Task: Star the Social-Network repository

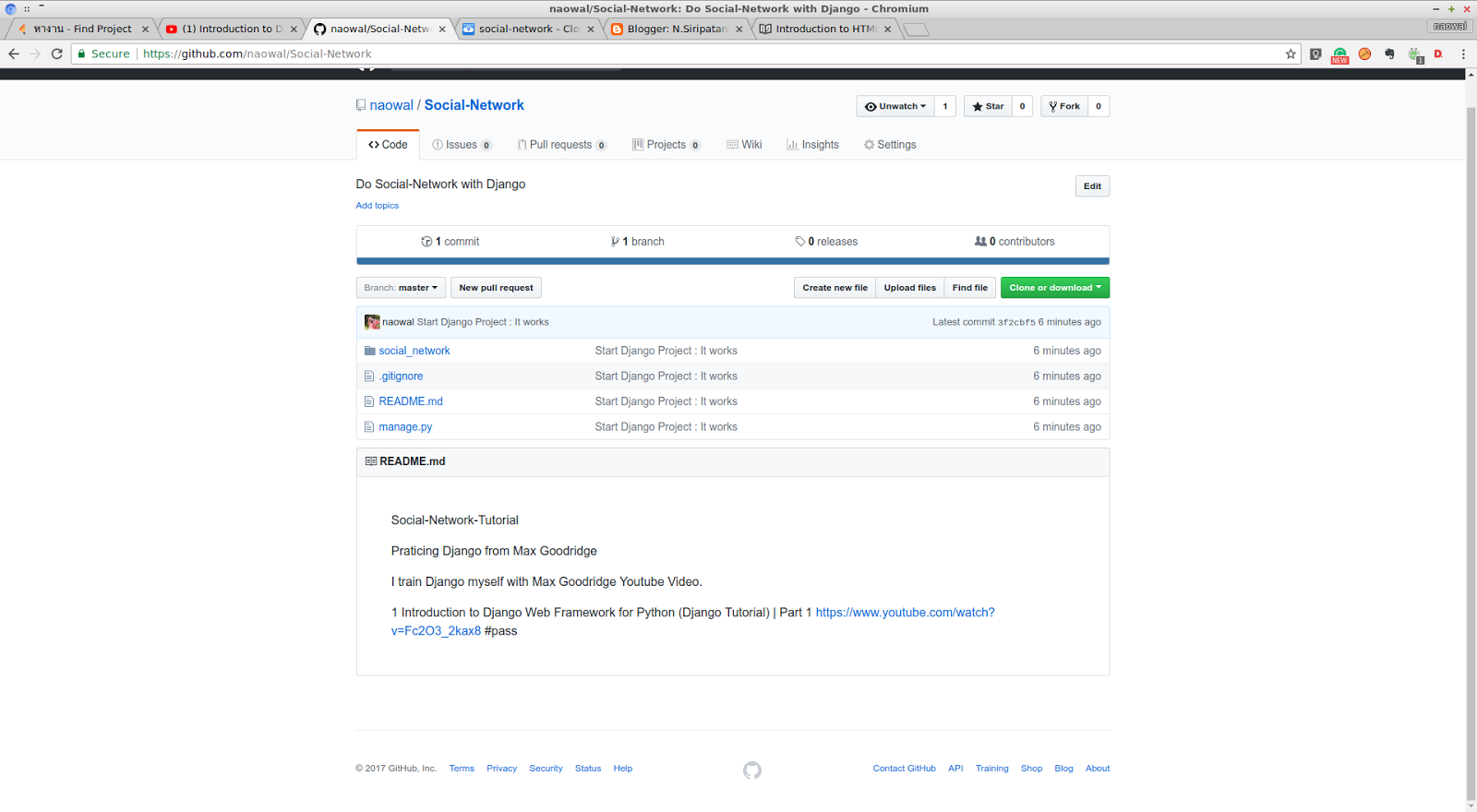Action: (988, 106)
